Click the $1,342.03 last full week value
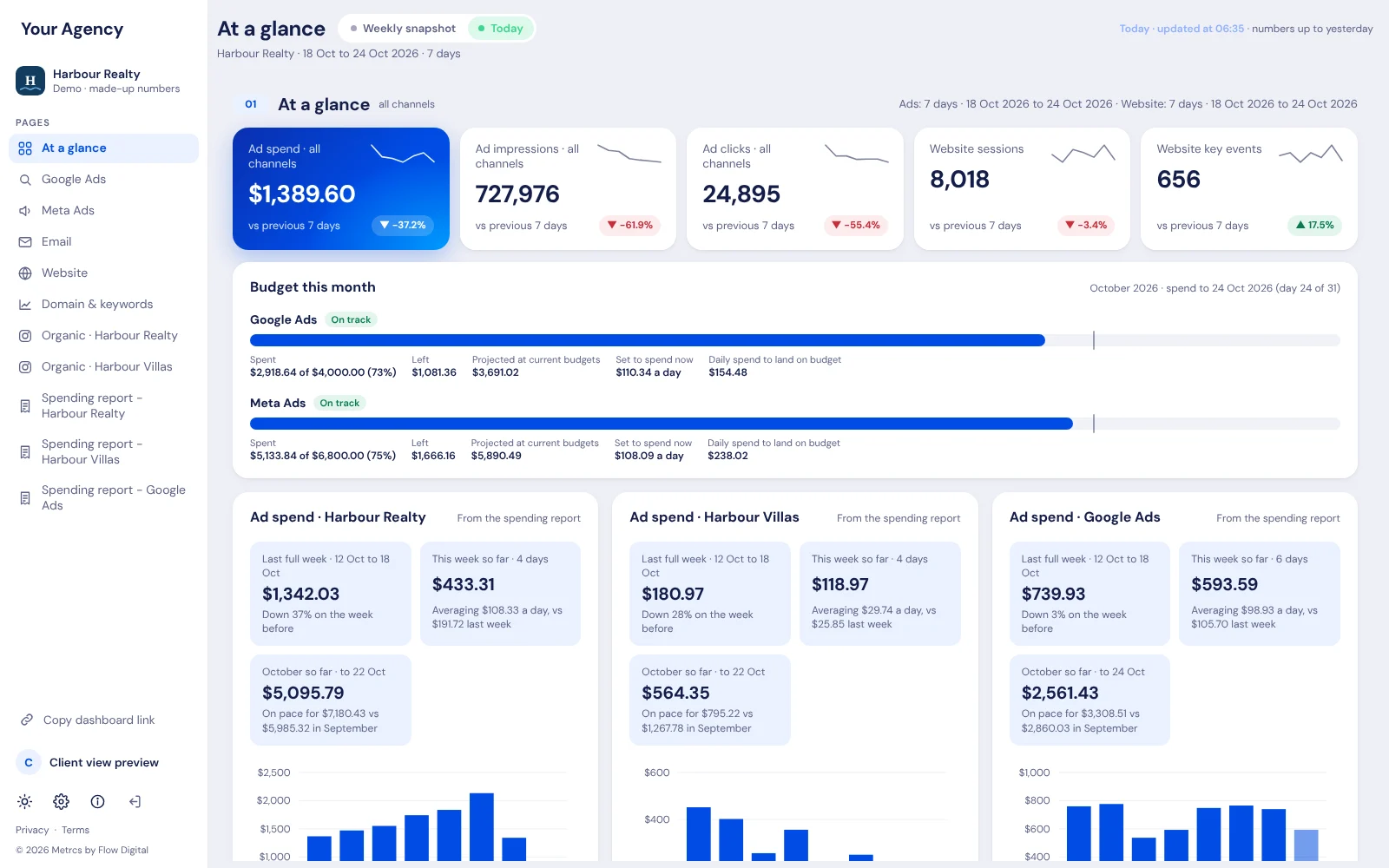Screen dimensions: 1389x868 click(301, 595)
